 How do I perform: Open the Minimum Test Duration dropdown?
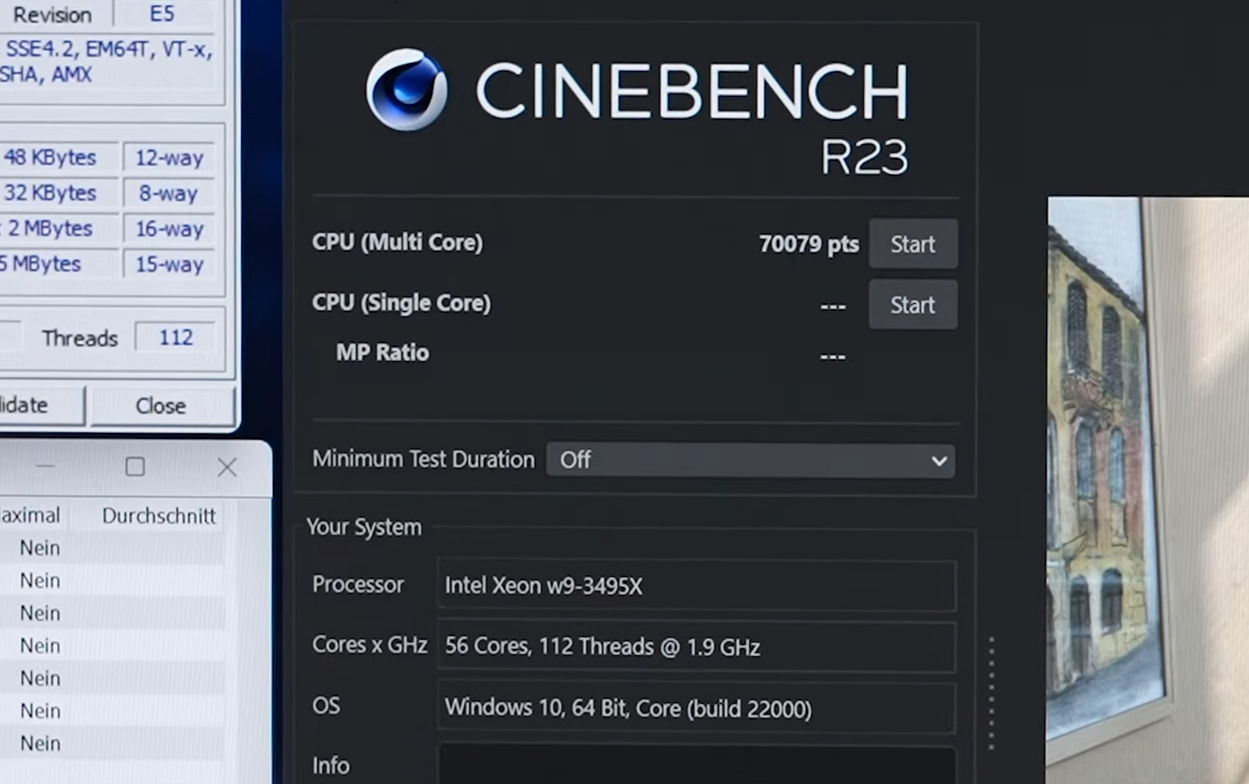click(750, 460)
